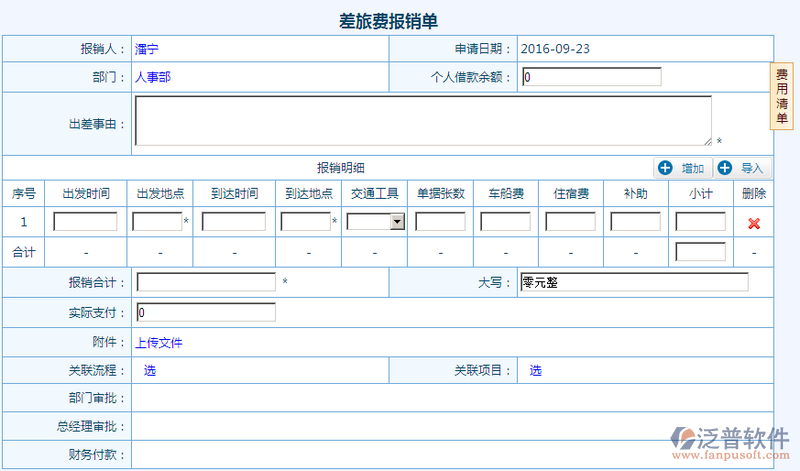Click the 车船费 column header
Image resolution: width=800 pixels, height=471 pixels.
click(506, 193)
